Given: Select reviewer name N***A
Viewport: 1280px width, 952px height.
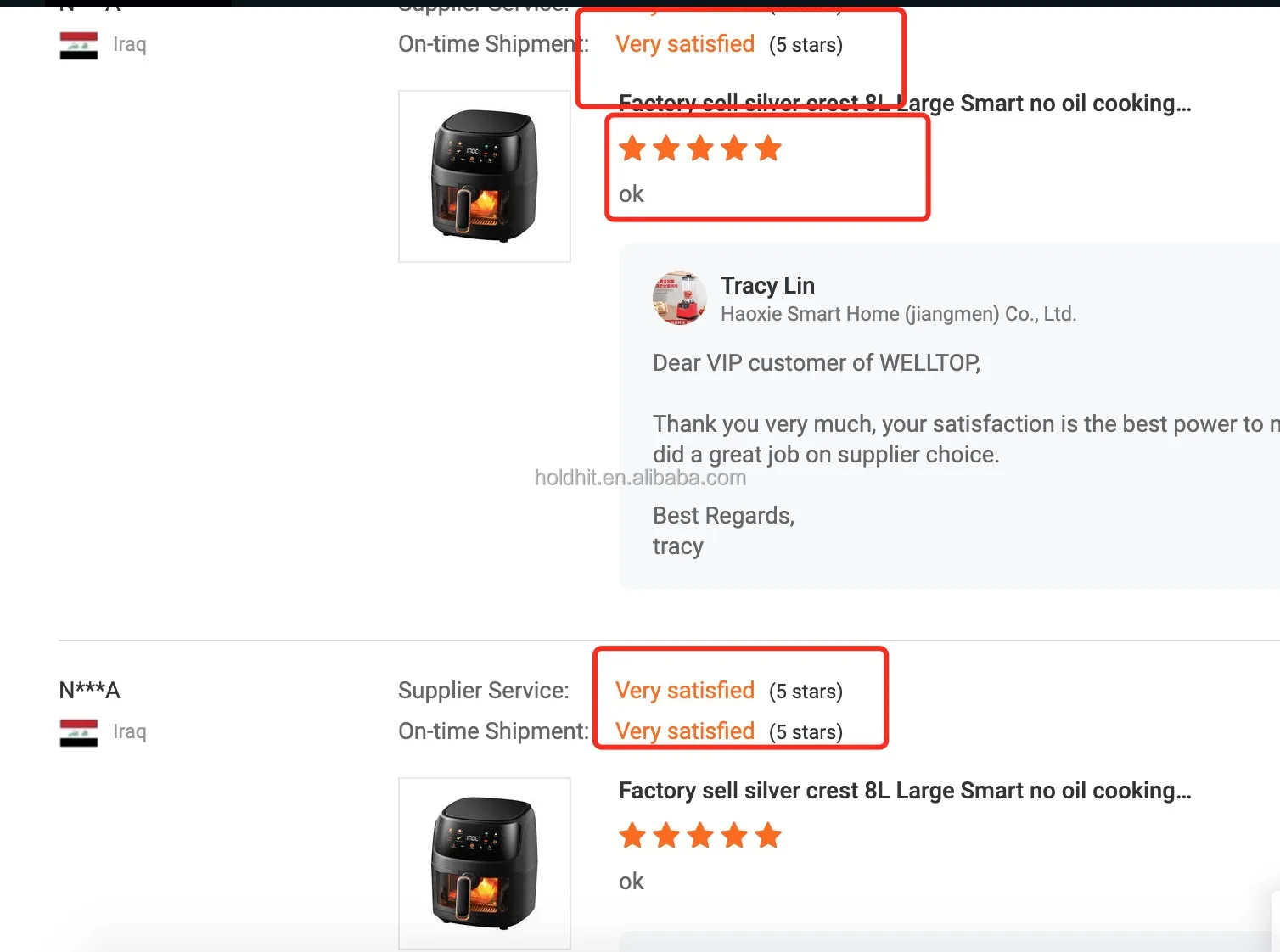Looking at the screenshot, I should pos(90,691).
